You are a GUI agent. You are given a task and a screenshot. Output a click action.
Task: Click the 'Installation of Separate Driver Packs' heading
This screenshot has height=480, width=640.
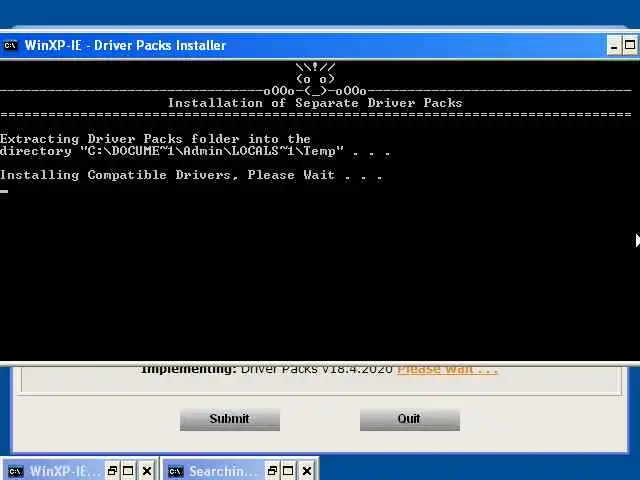pos(315,103)
